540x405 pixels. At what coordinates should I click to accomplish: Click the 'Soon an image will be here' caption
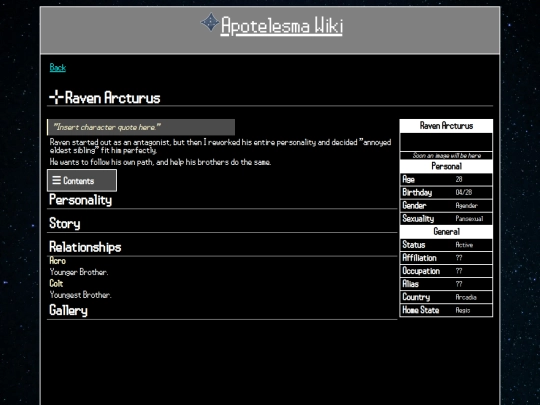point(446,156)
